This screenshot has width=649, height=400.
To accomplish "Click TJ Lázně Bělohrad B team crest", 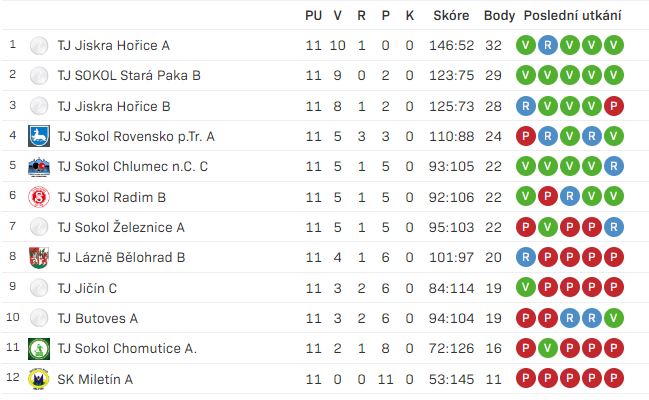I will tap(39, 257).
